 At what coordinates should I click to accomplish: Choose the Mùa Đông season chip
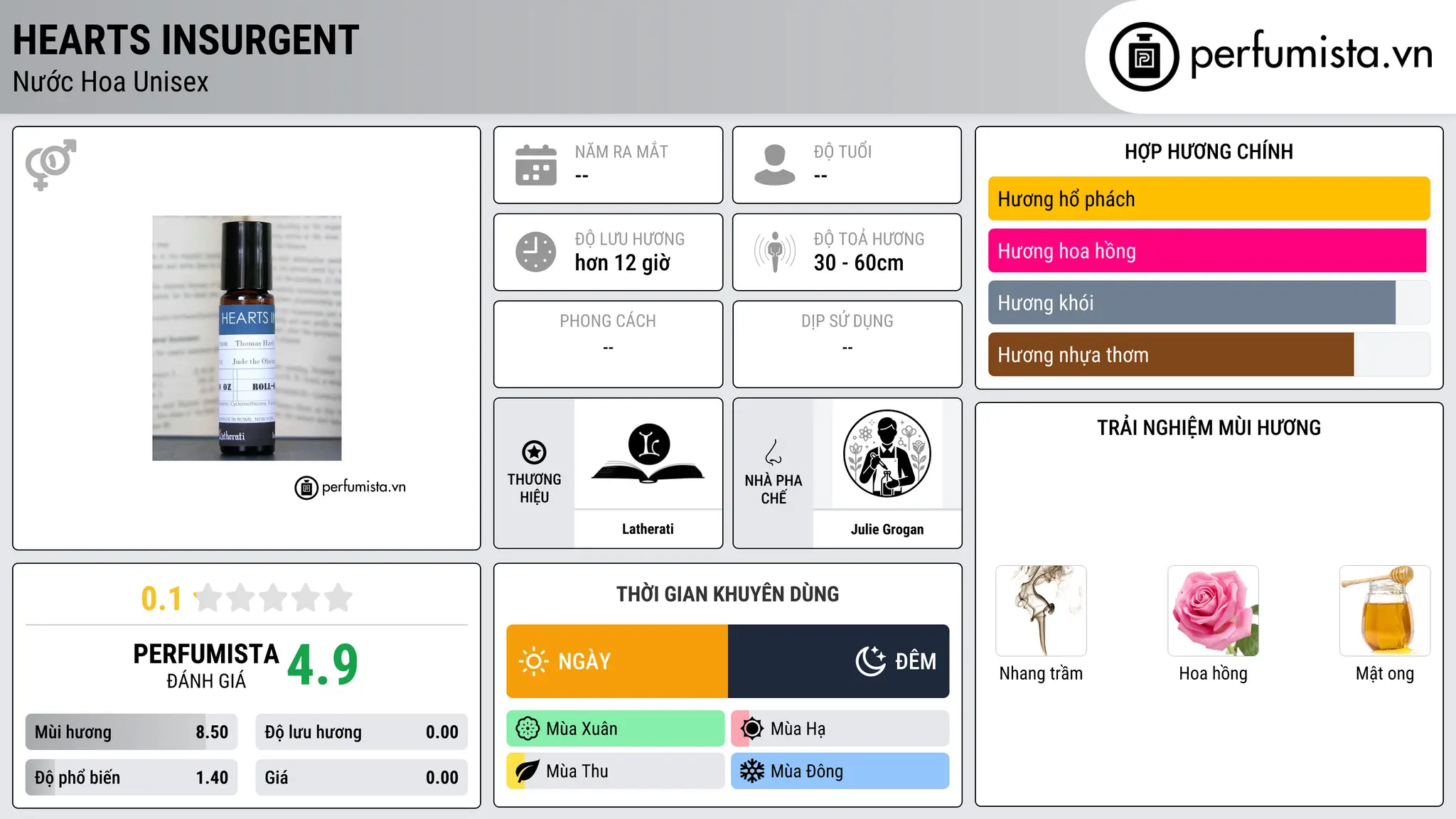840,771
